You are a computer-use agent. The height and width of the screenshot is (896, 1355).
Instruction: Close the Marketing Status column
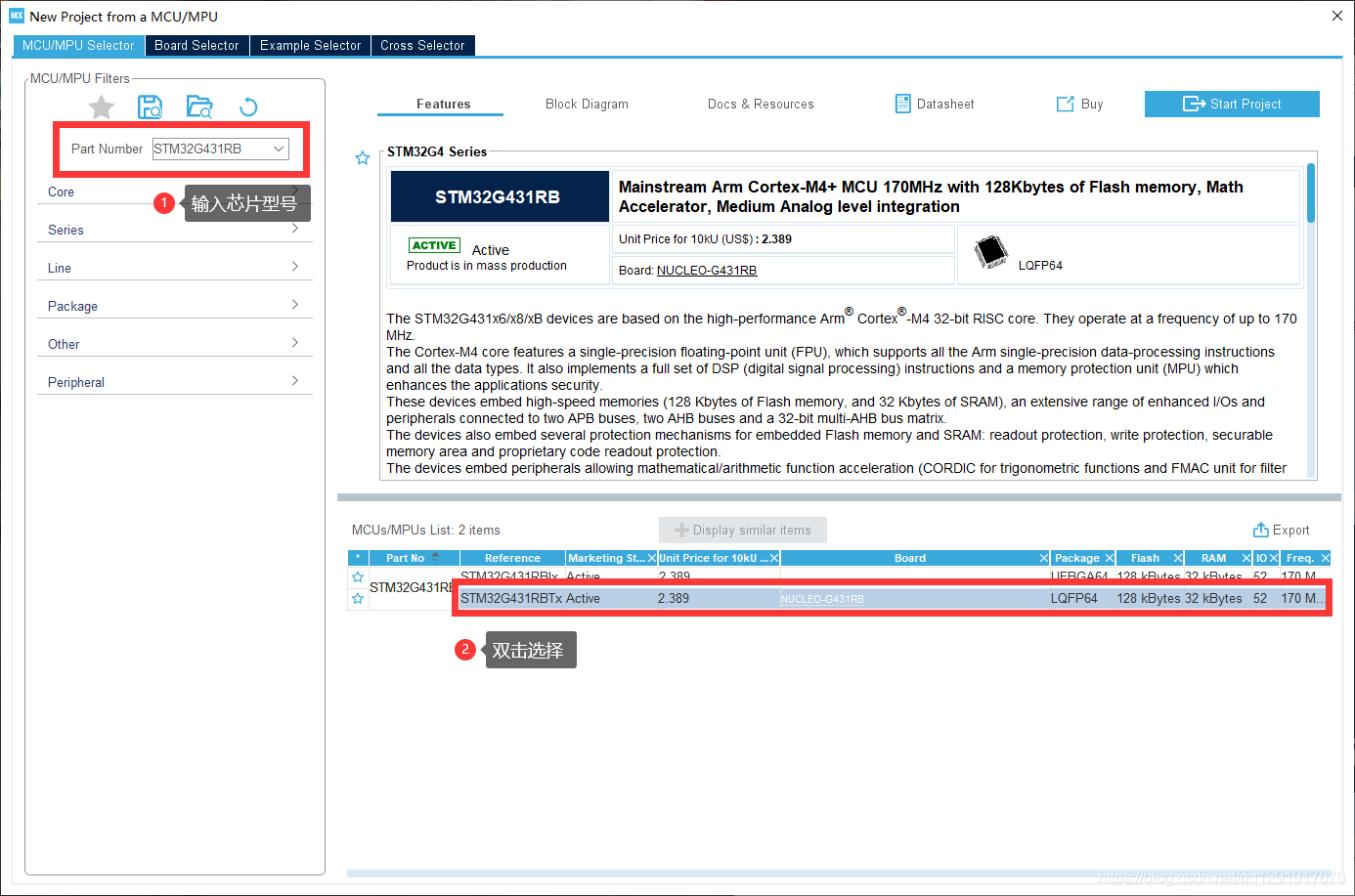[652, 558]
